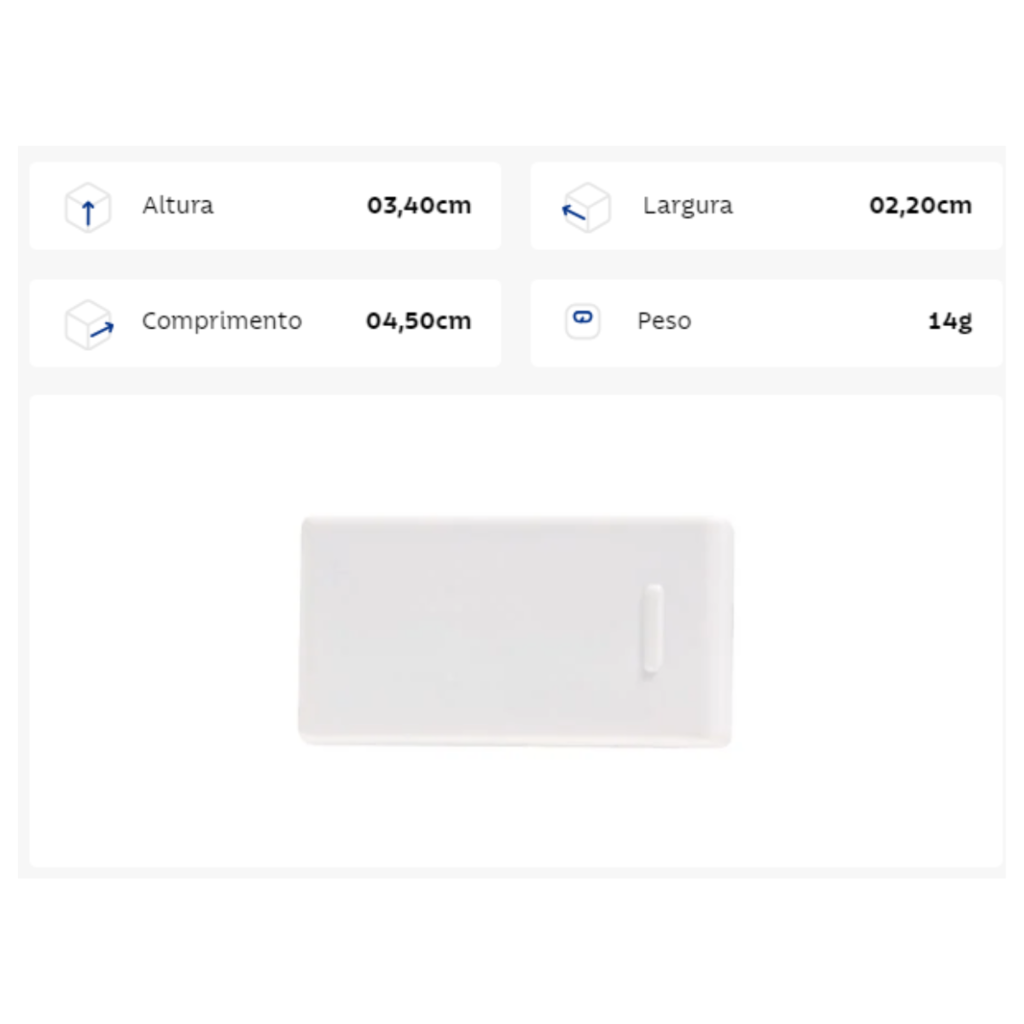Image resolution: width=1024 pixels, height=1024 pixels.
Task: Select the Largura label
Action: point(688,206)
